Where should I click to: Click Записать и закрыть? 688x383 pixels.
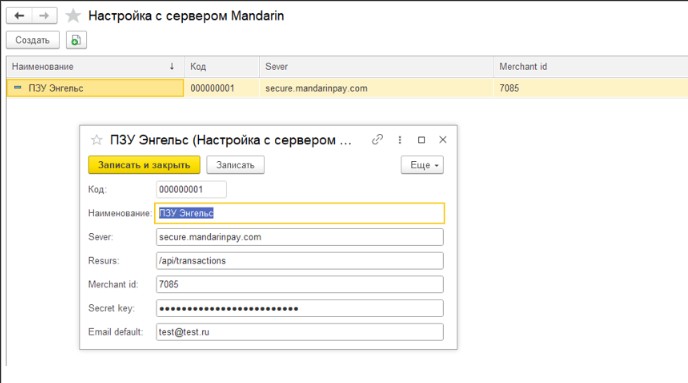click(144, 165)
